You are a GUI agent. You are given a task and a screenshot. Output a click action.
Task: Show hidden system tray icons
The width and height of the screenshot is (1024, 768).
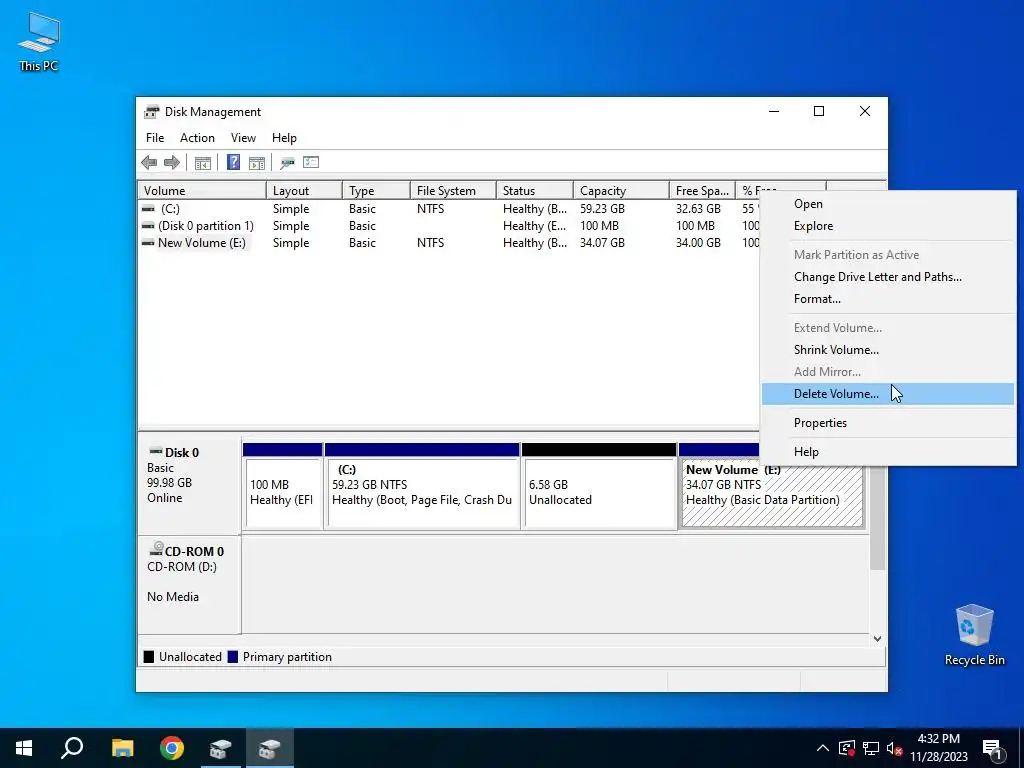(823, 748)
